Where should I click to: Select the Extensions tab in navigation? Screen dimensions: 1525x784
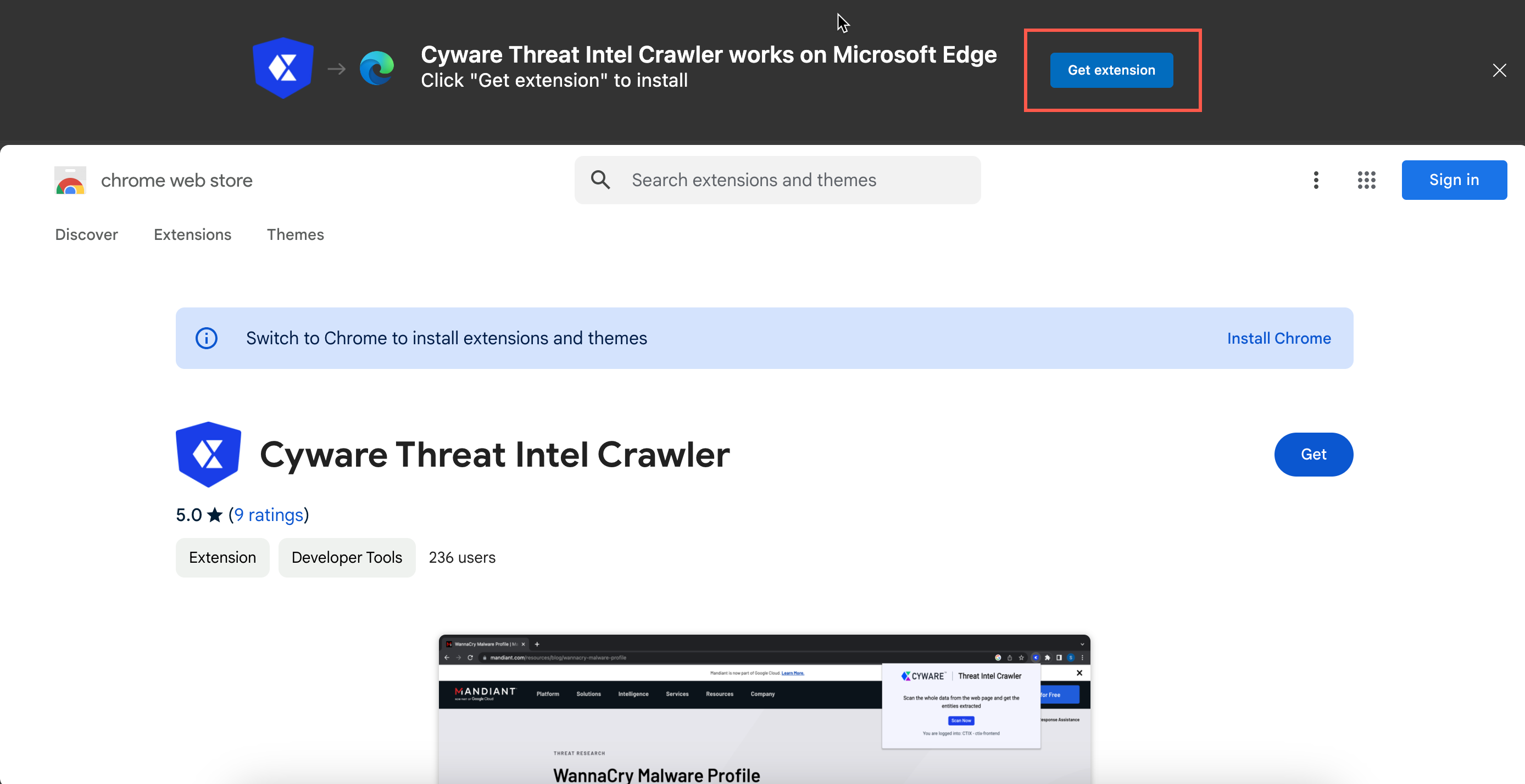pyautogui.click(x=191, y=234)
